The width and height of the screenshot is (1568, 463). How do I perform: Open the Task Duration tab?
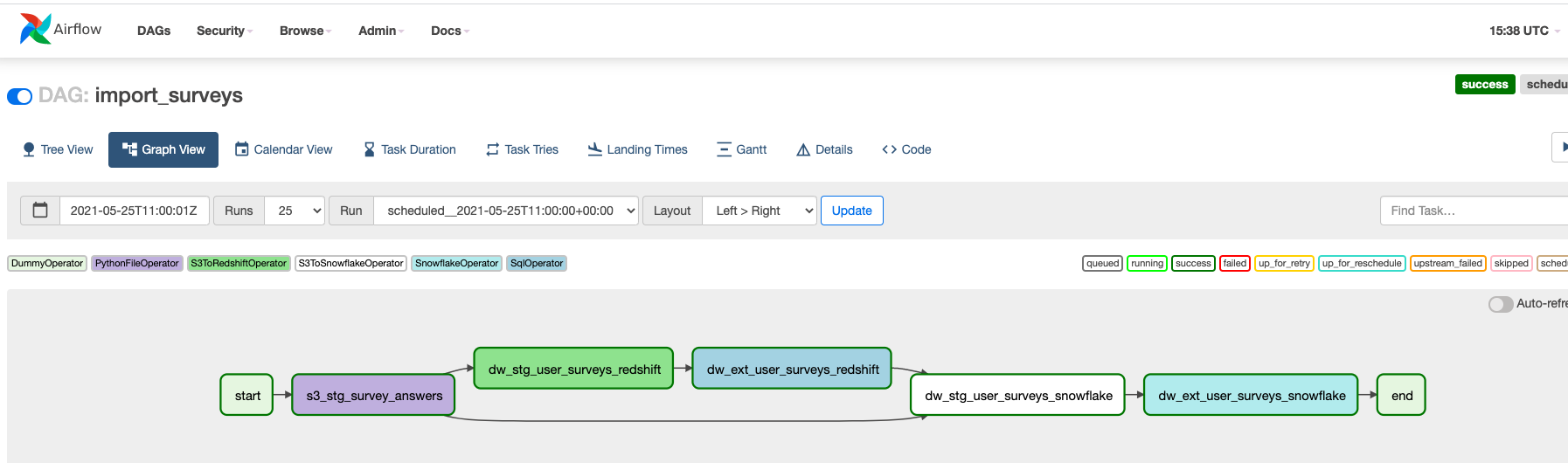pos(410,149)
